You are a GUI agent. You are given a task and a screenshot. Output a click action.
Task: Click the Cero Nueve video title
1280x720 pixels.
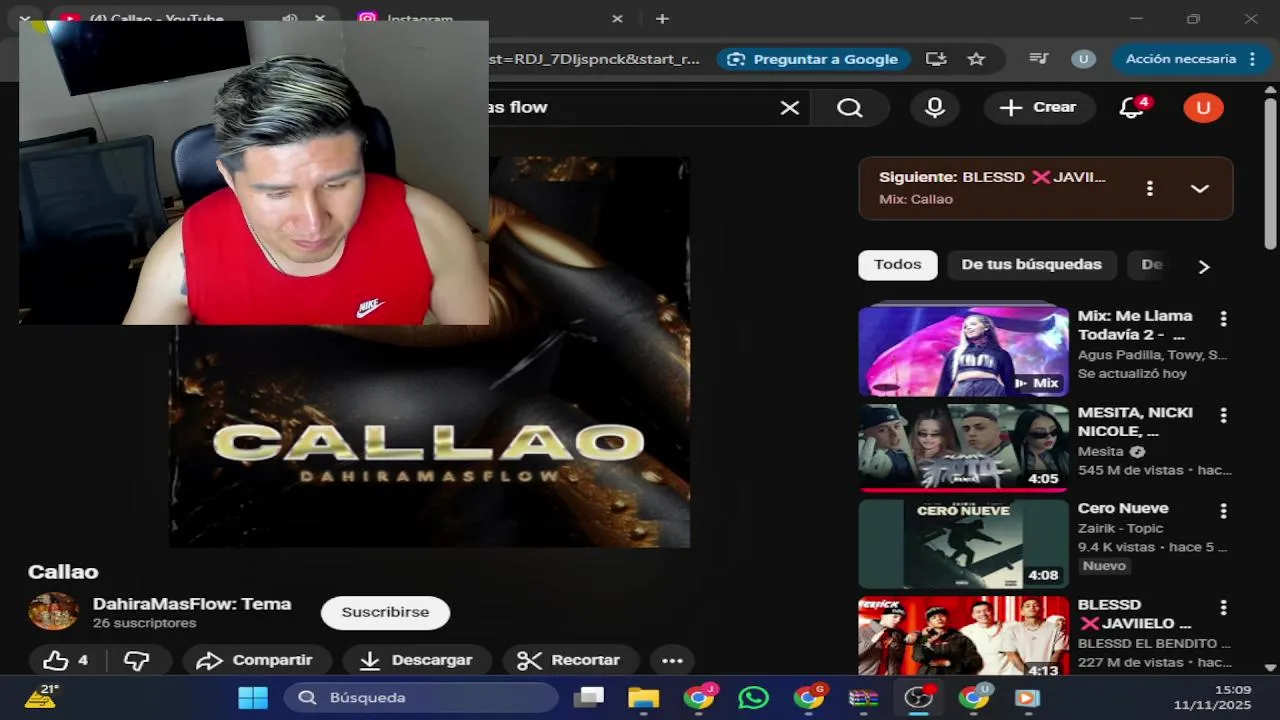pyautogui.click(x=1123, y=508)
